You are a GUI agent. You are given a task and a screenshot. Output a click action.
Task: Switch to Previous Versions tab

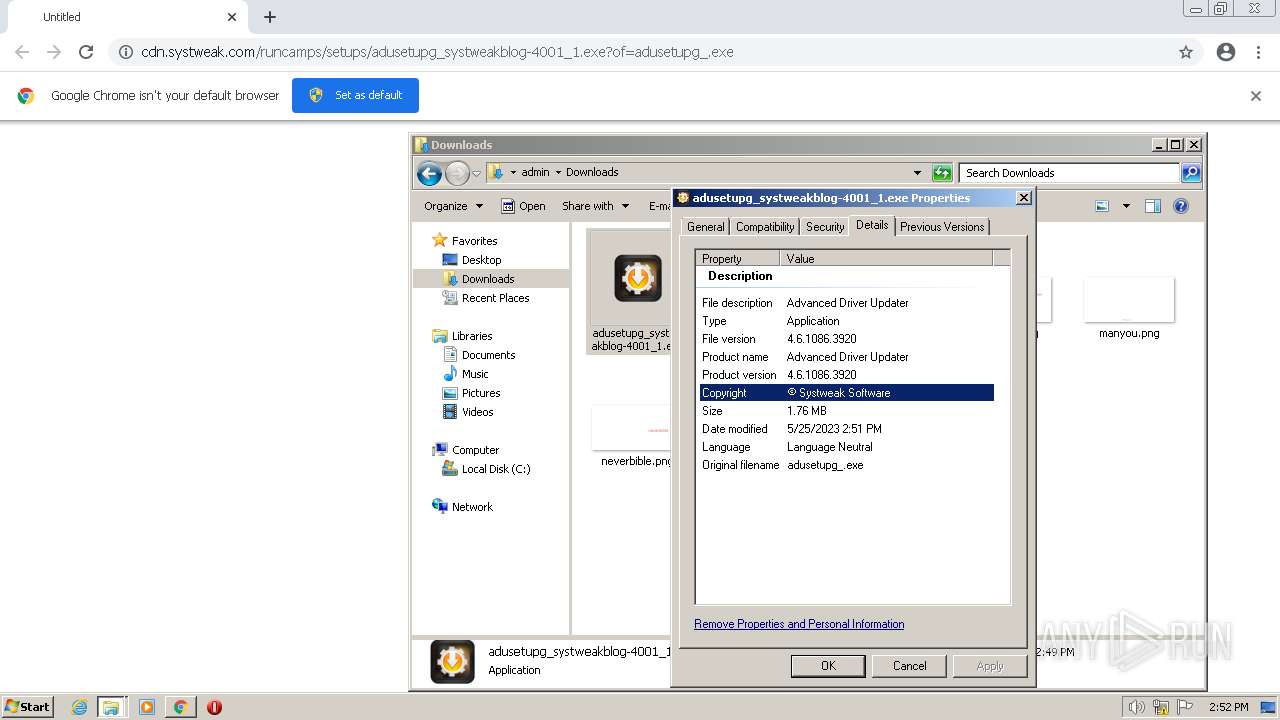942,227
